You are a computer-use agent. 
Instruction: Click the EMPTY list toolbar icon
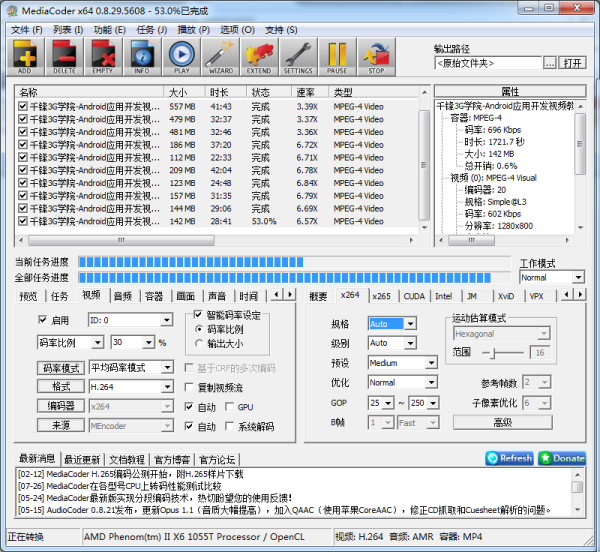[103, 57]
